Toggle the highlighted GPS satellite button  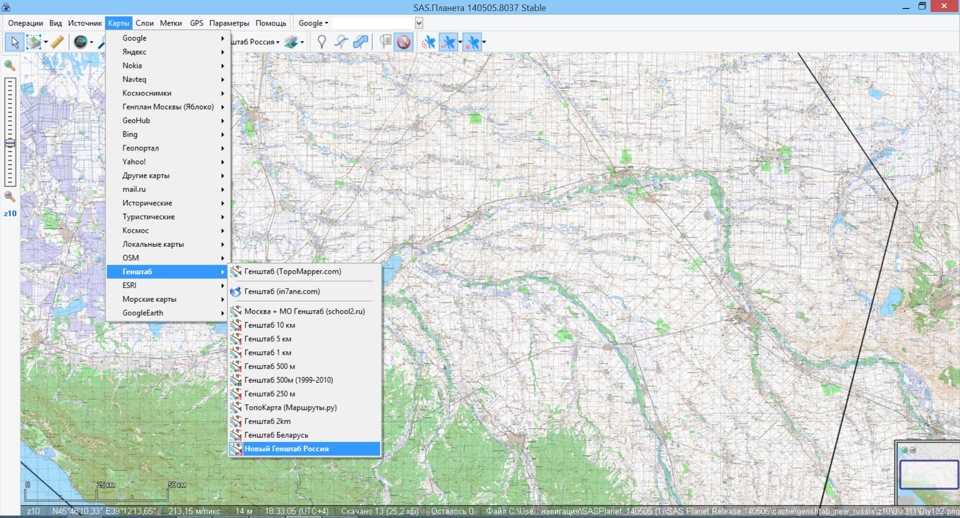449,42
